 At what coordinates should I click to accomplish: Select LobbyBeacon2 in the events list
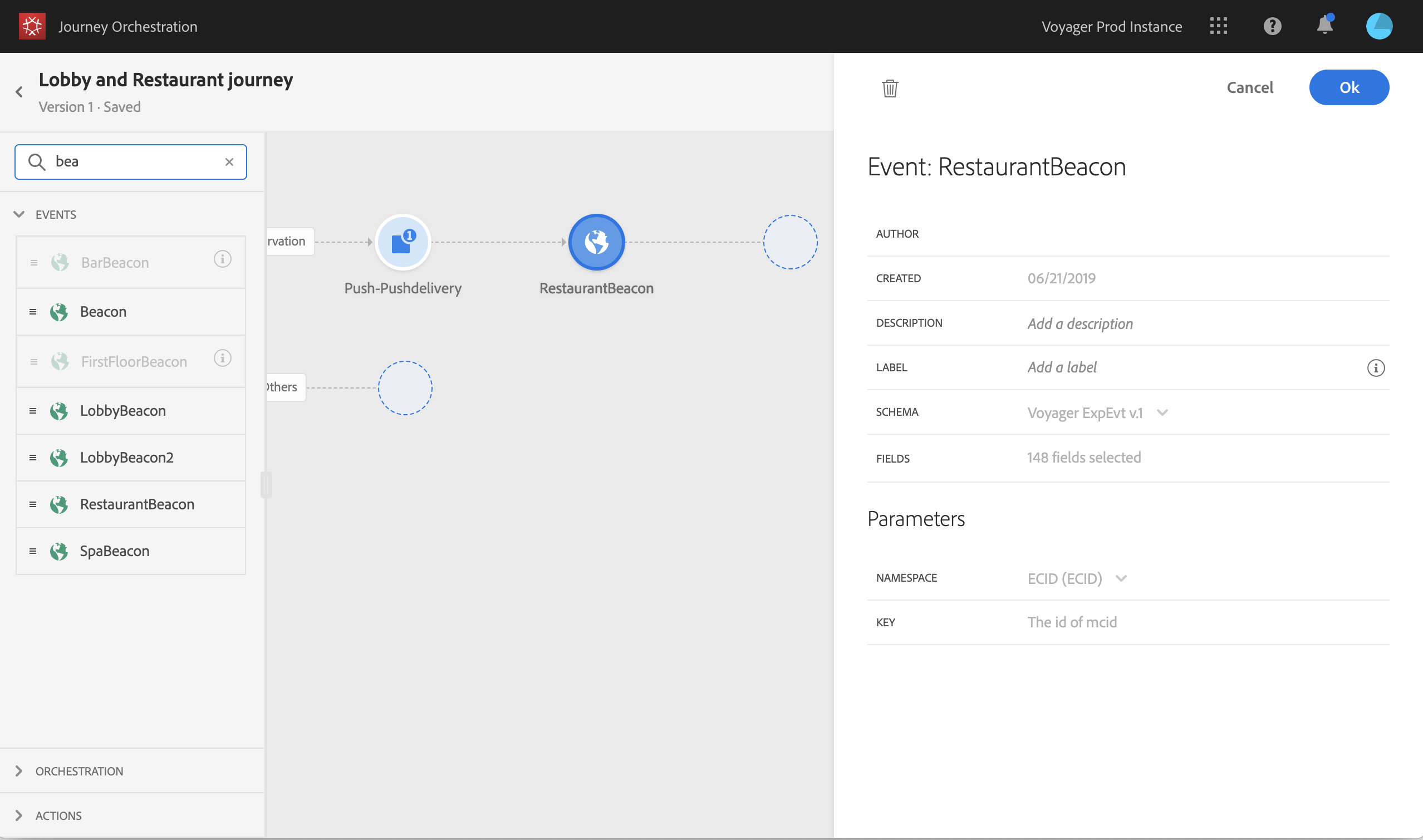point(126,458)
